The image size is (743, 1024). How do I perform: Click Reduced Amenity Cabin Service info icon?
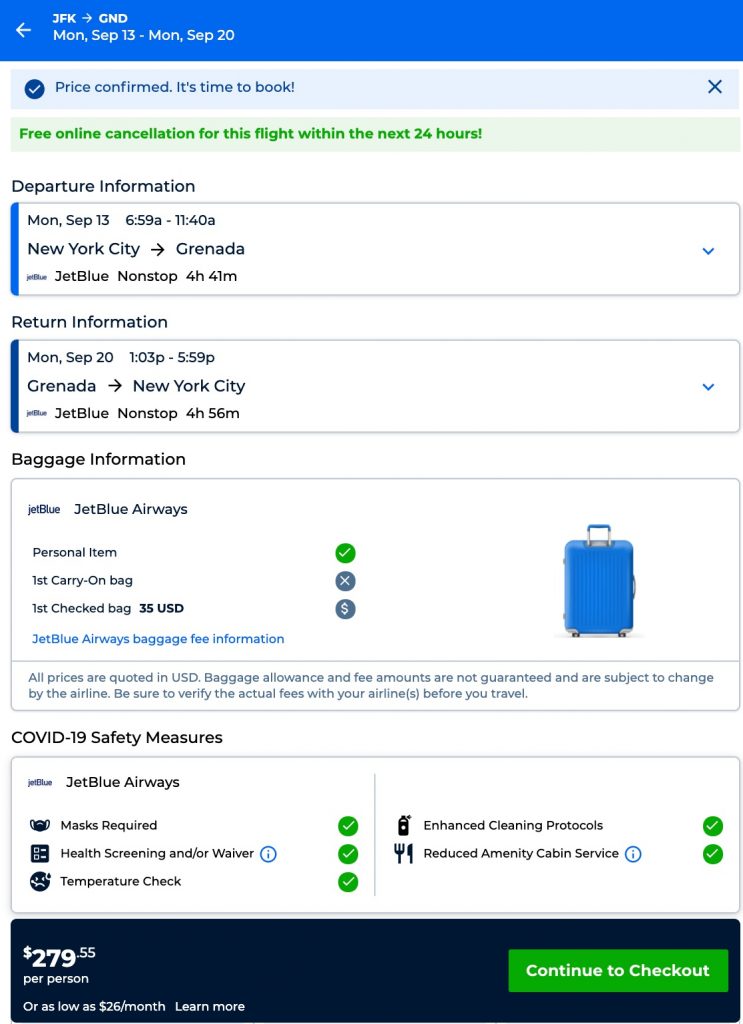(633, 854)
